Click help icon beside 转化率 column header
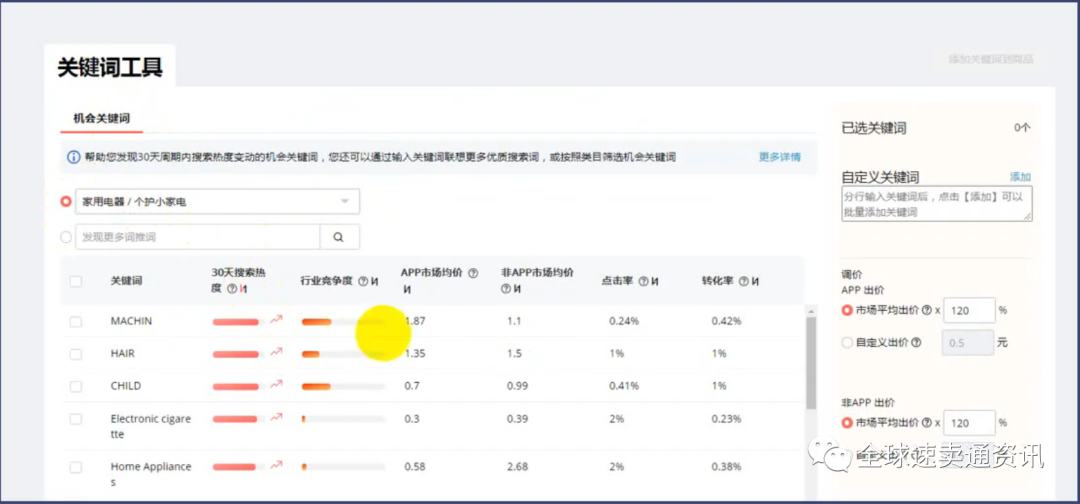The height and width of the screenshot is (504, 1080). pyautogui.click(x=743, y=281)
